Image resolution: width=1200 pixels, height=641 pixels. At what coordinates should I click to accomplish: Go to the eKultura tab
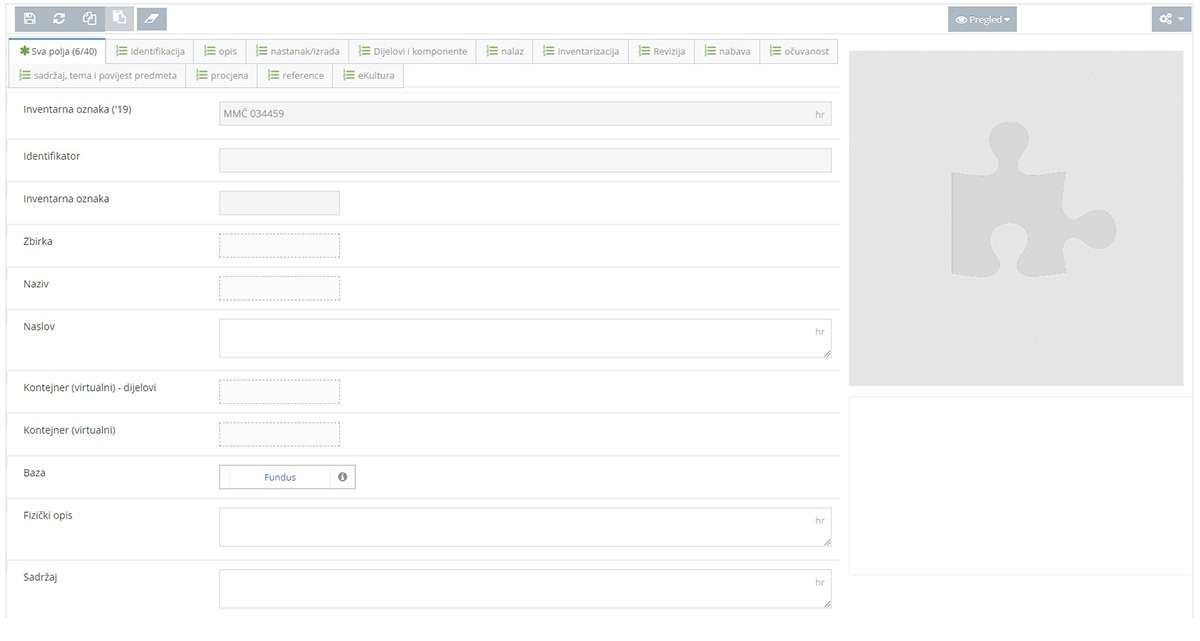point(368,75)
